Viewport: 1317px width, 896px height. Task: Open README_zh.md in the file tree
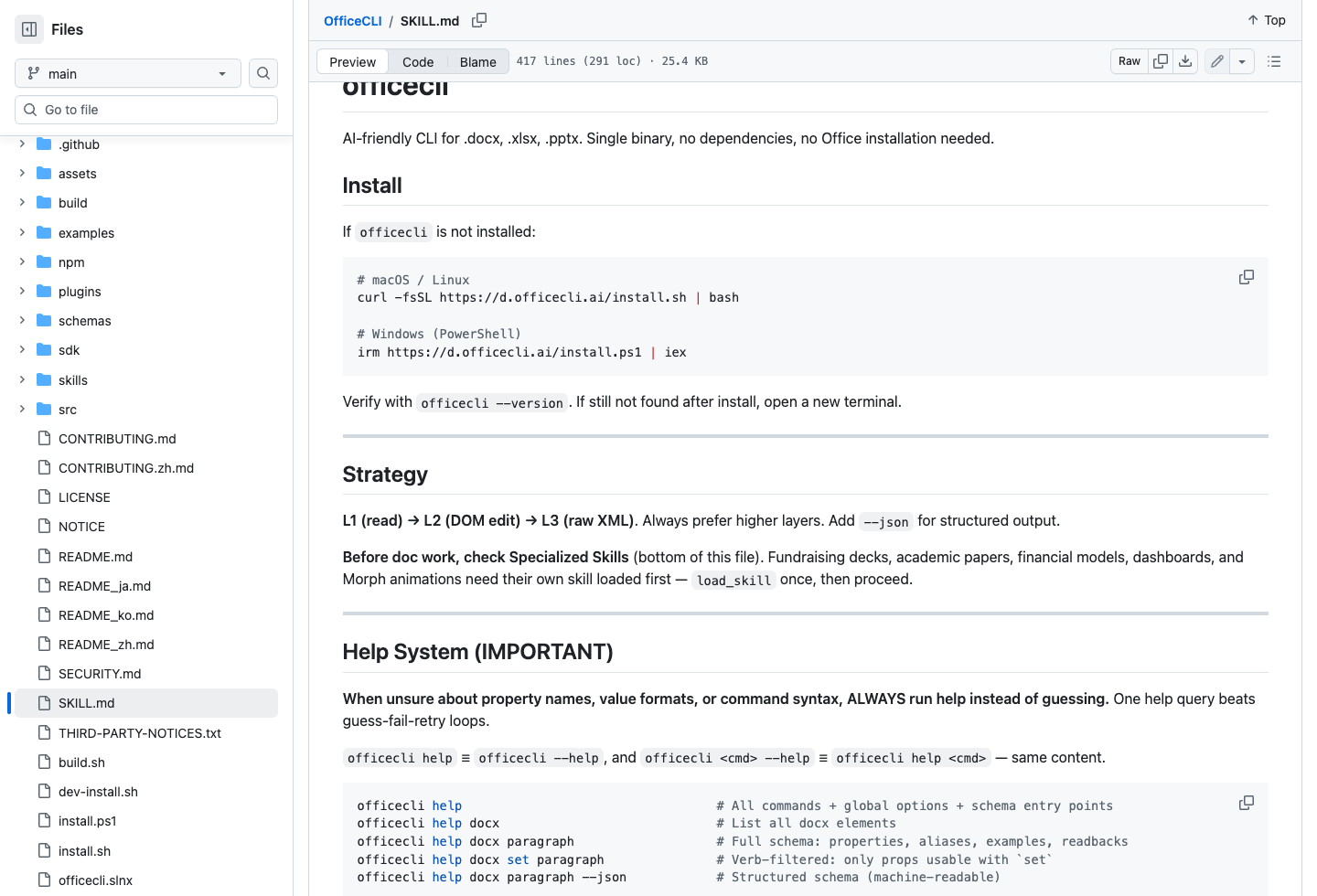(x=106, y=645)
